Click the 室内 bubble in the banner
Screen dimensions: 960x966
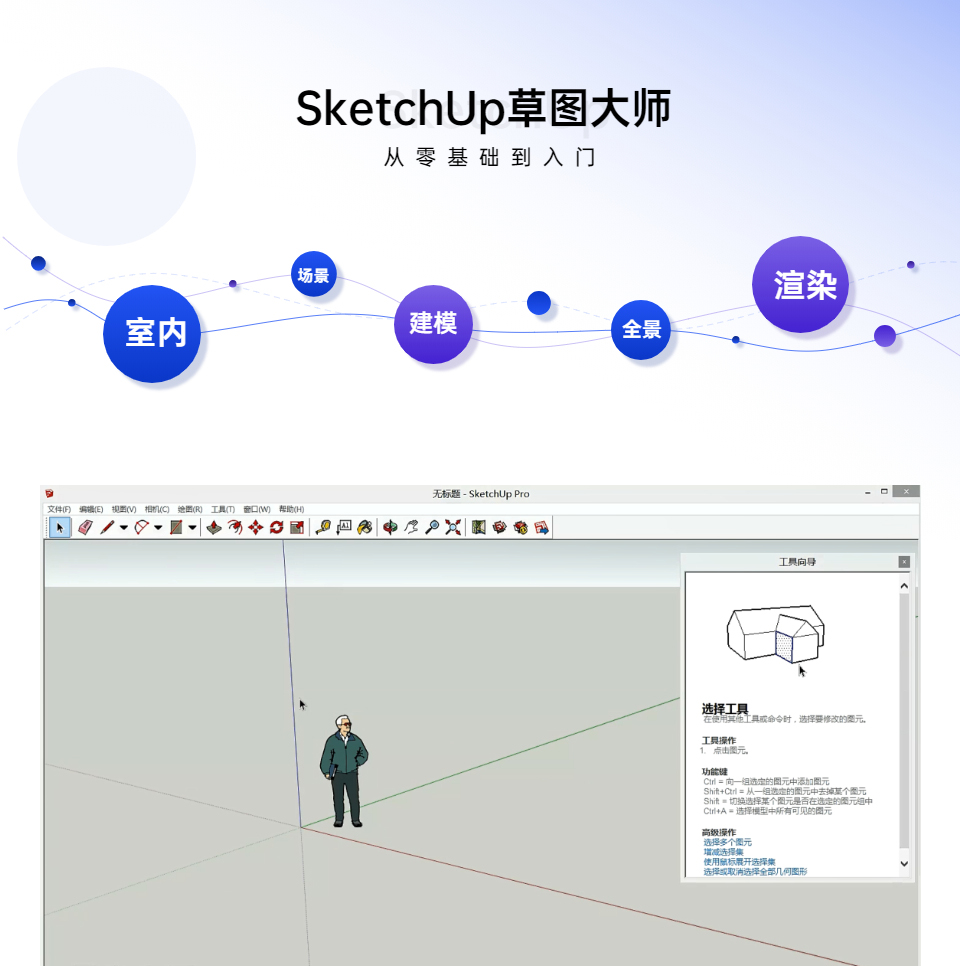point(152,333)
